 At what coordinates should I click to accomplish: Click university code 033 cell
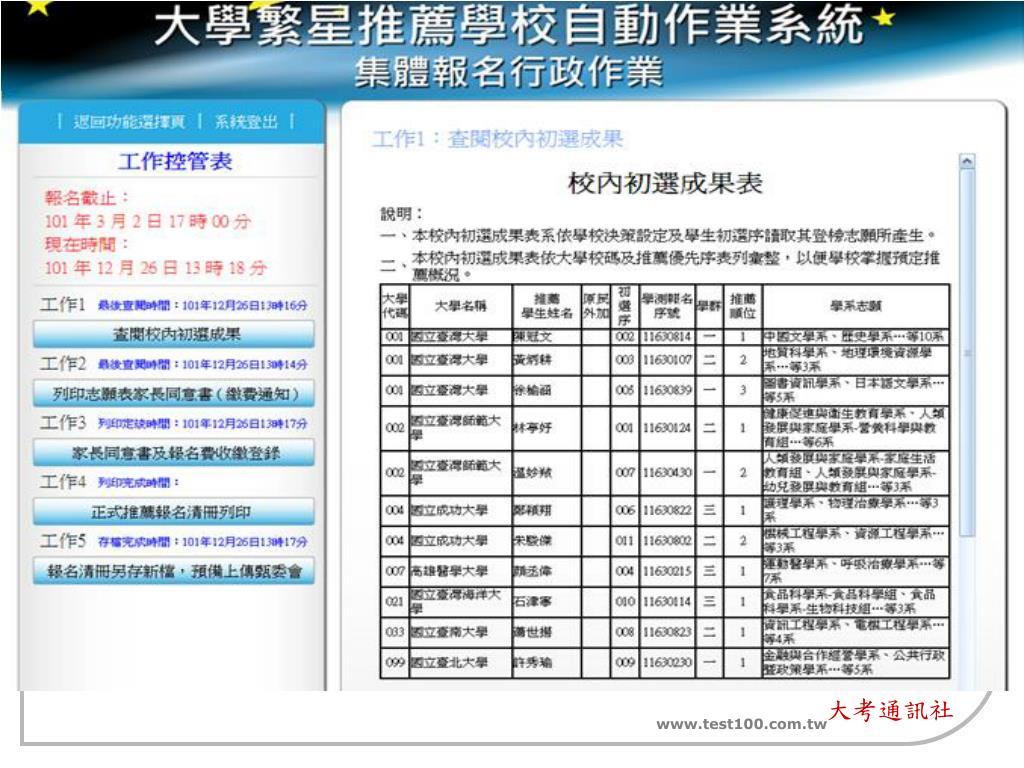click(x=394, y=632)
